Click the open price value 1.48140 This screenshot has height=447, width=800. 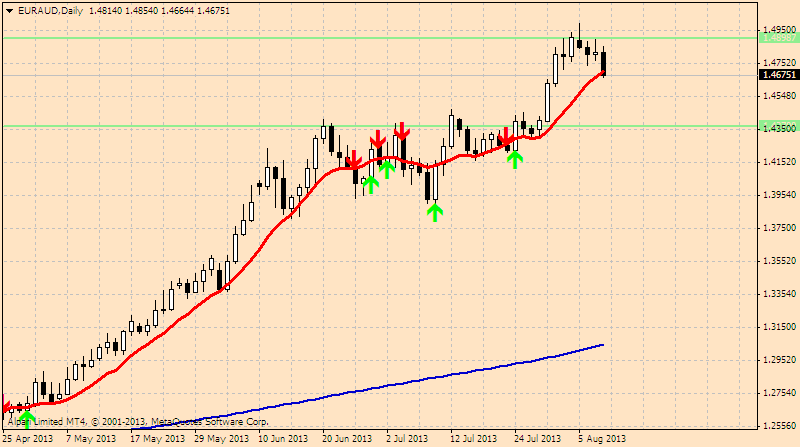(x=106, y=11)
